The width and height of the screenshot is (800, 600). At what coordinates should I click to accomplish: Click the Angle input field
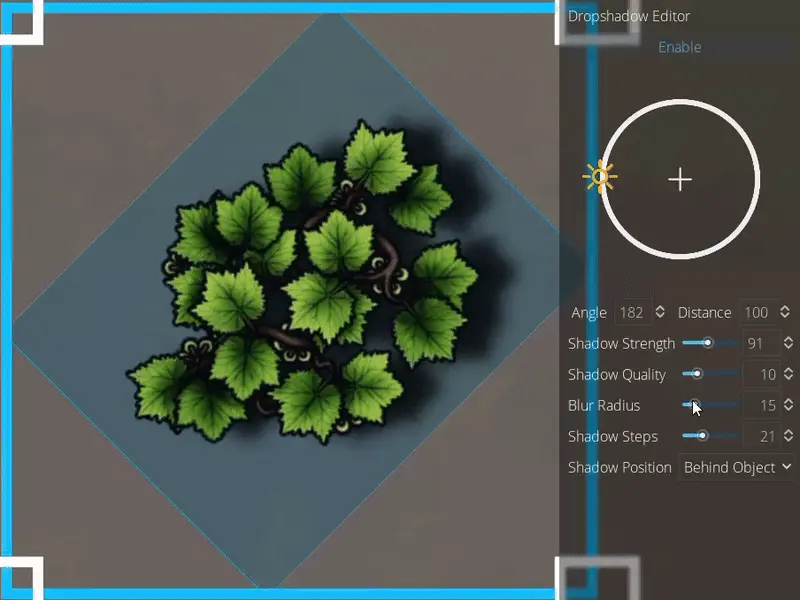pos(632,313)
